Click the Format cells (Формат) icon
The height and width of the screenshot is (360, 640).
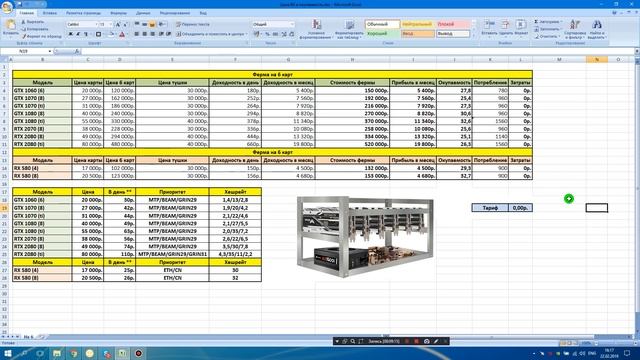pyautogui.click(x=520, y=25)
